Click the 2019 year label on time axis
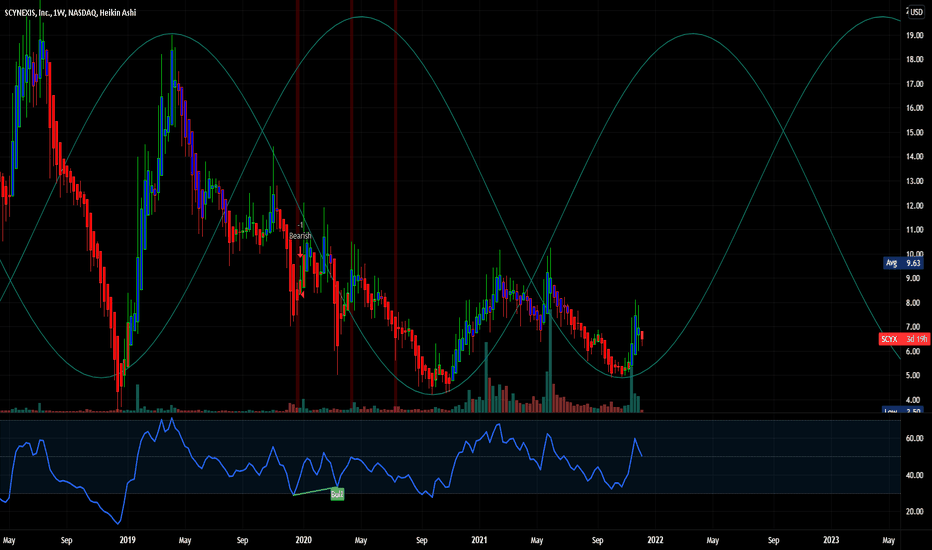The height and width of the screenshot is (550, 932). (127, 540)
